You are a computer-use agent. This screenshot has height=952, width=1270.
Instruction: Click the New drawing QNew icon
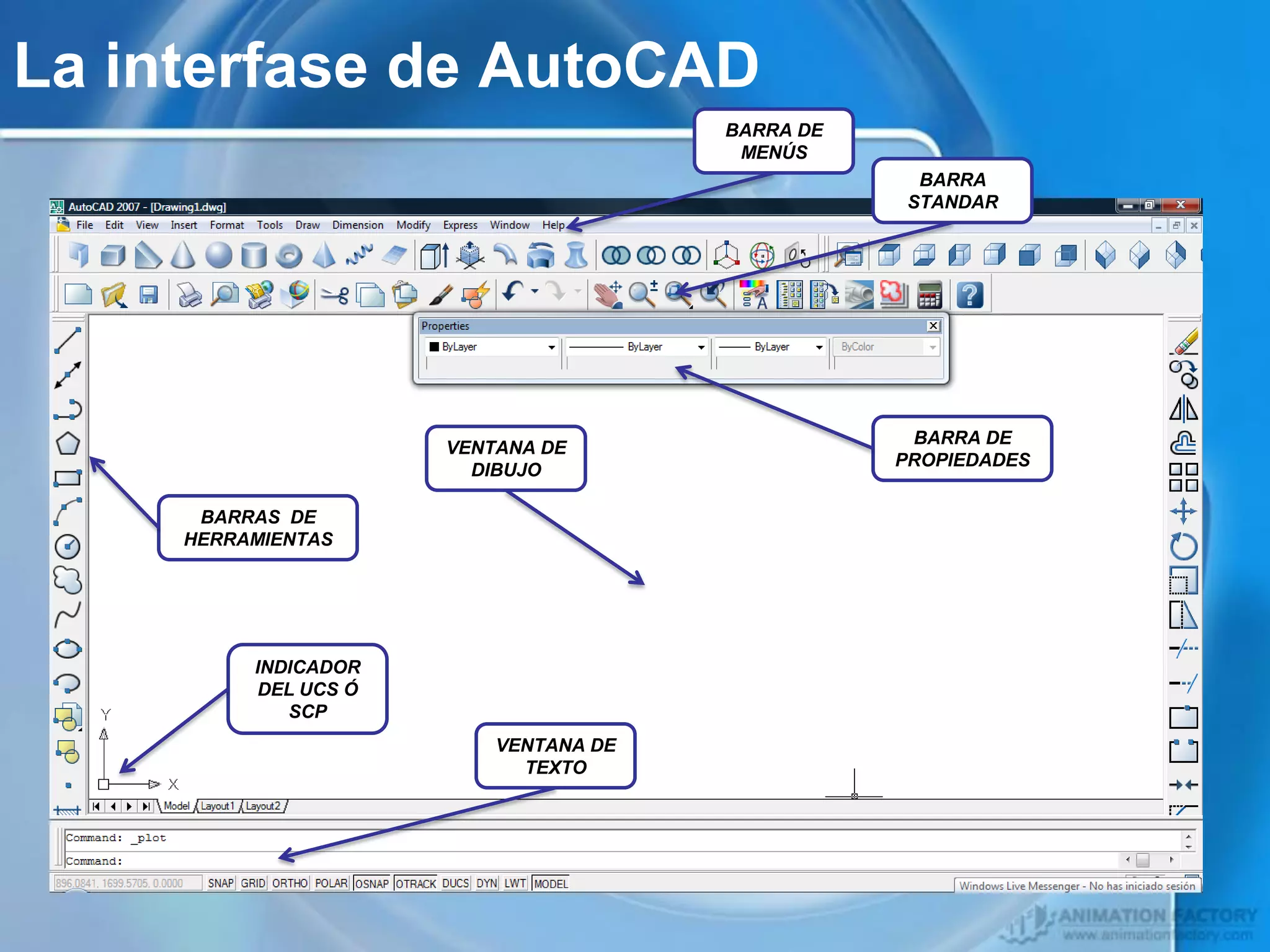pyautogui.click(x=78, y=294)
